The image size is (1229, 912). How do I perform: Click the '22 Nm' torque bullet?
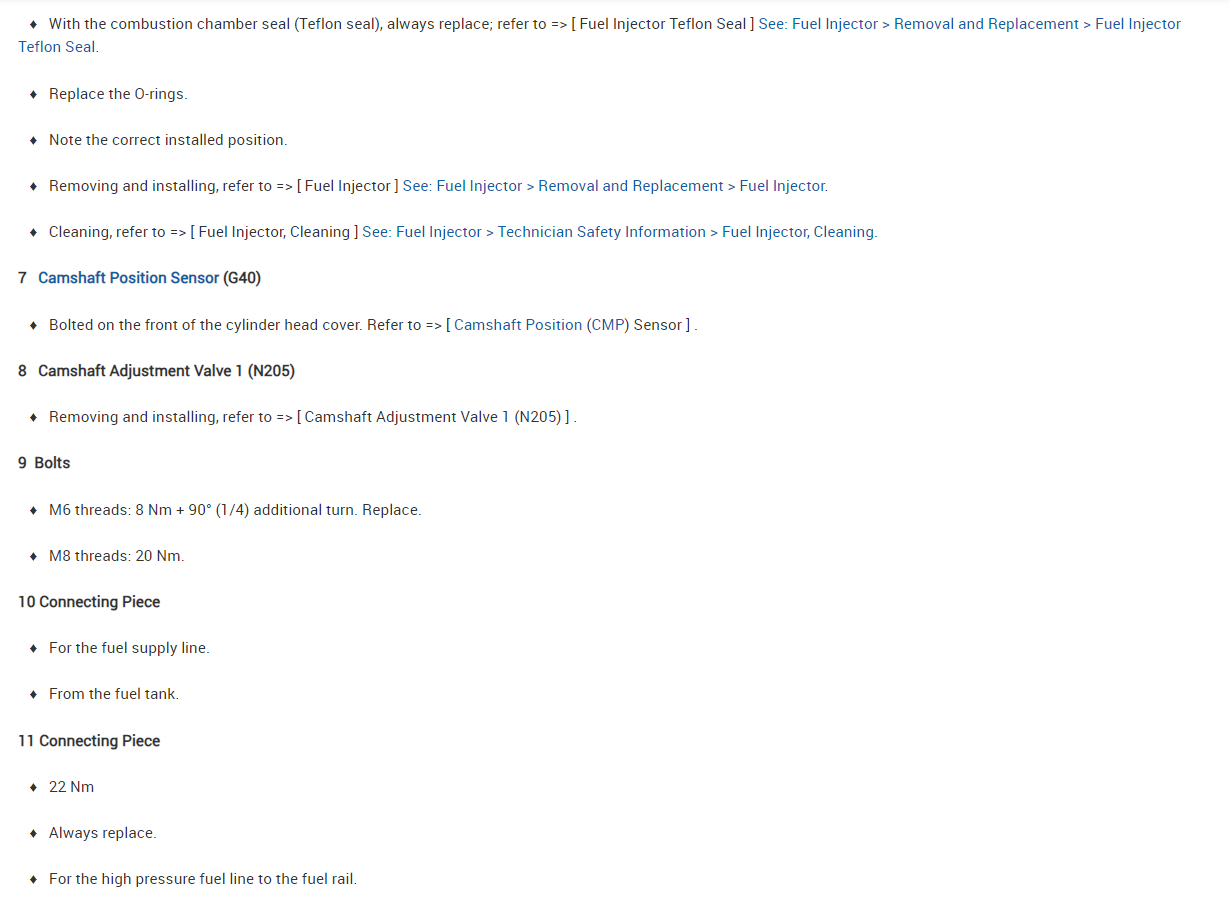pyautogui.click(x=71, y=787)
